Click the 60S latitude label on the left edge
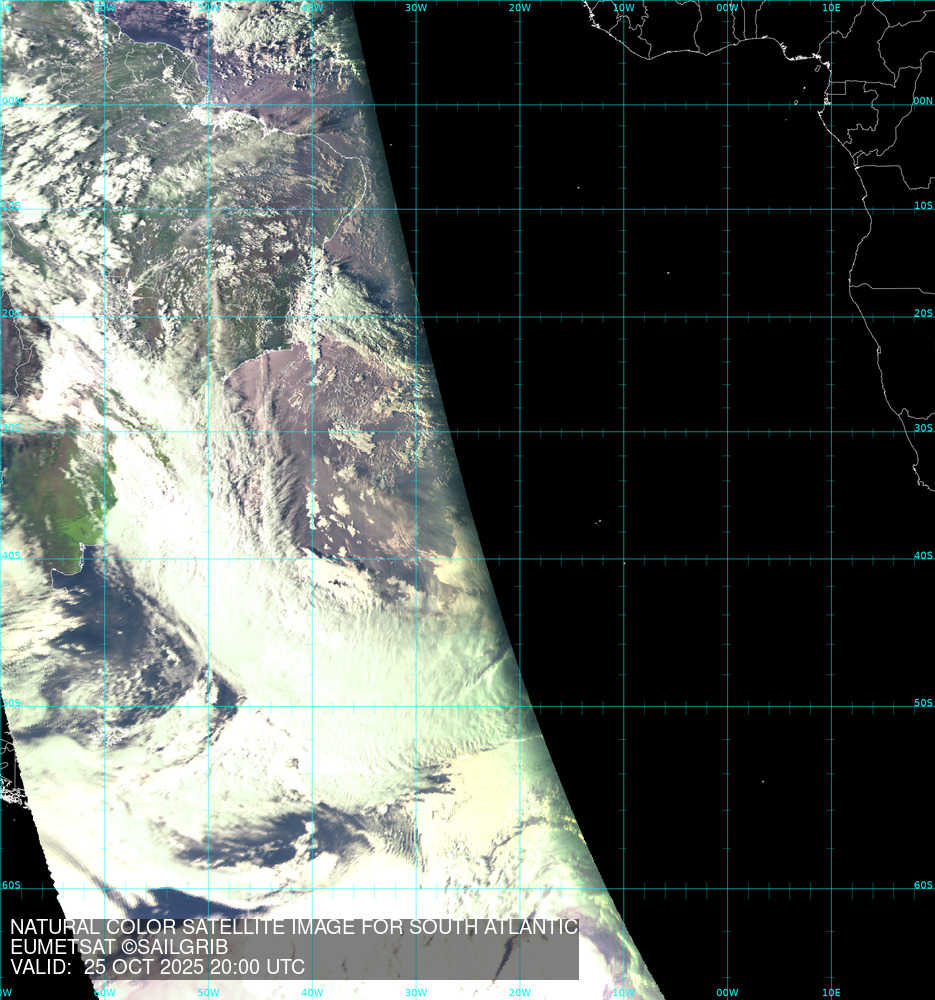Viewport: 935px width, 1000px height. pyautogui.click(x=10, y=885)
